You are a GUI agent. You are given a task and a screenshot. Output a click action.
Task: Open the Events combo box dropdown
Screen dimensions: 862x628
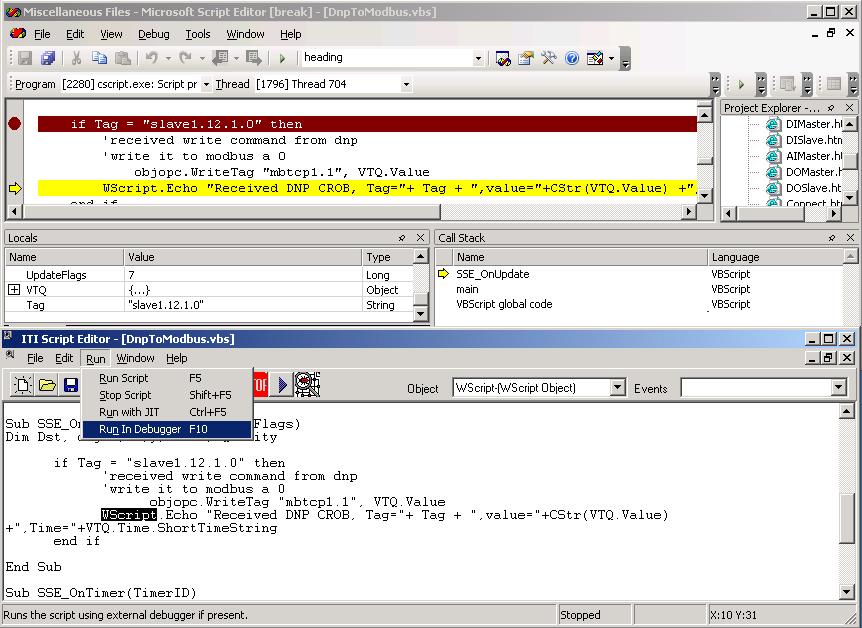[x=838, y=388]
